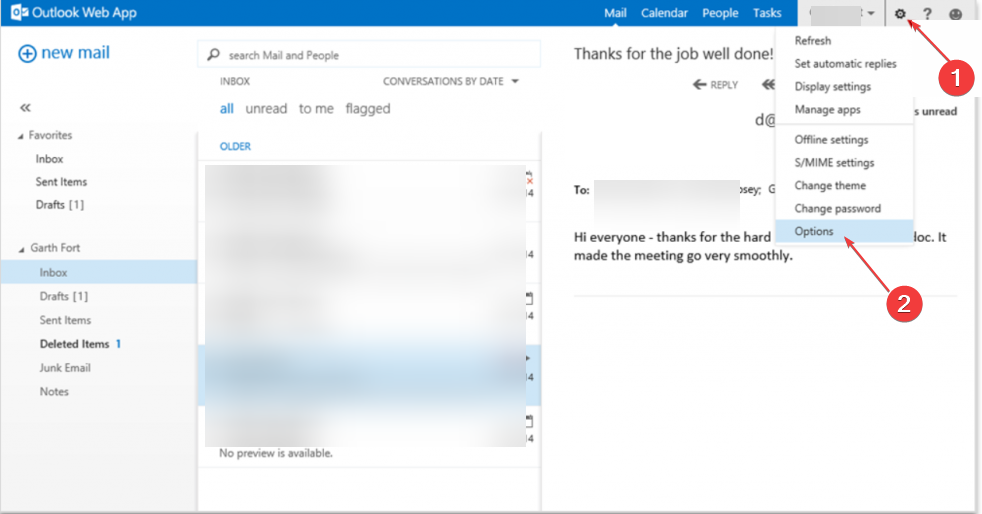Filter messages by unread

[x=266, y=109]
